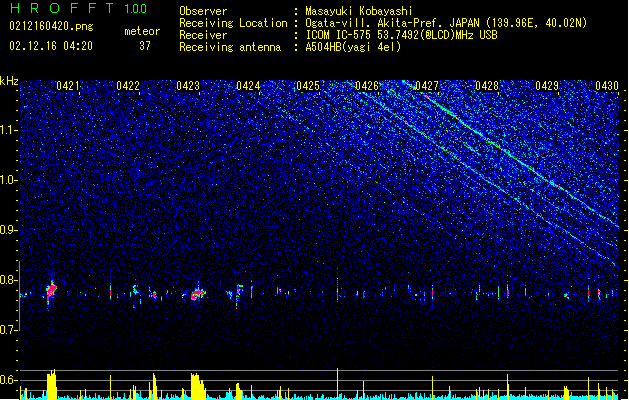Click antenna value A504HB(yagi 4el)
629x400 pixels.
(x=353, y=47)
